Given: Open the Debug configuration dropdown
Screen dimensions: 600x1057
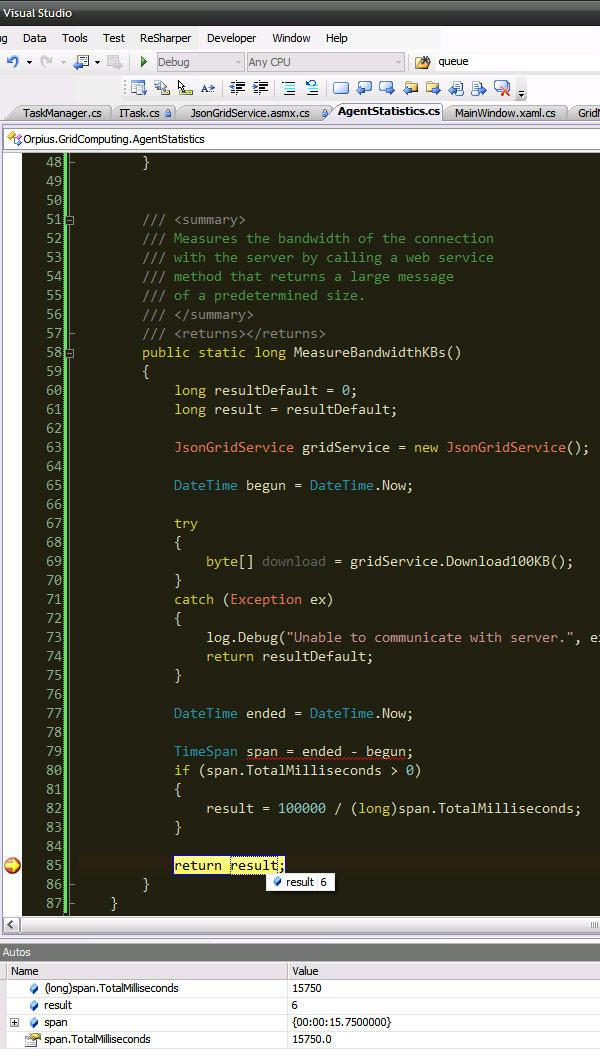Looking at the screenshot, I should tap(200, 62).
